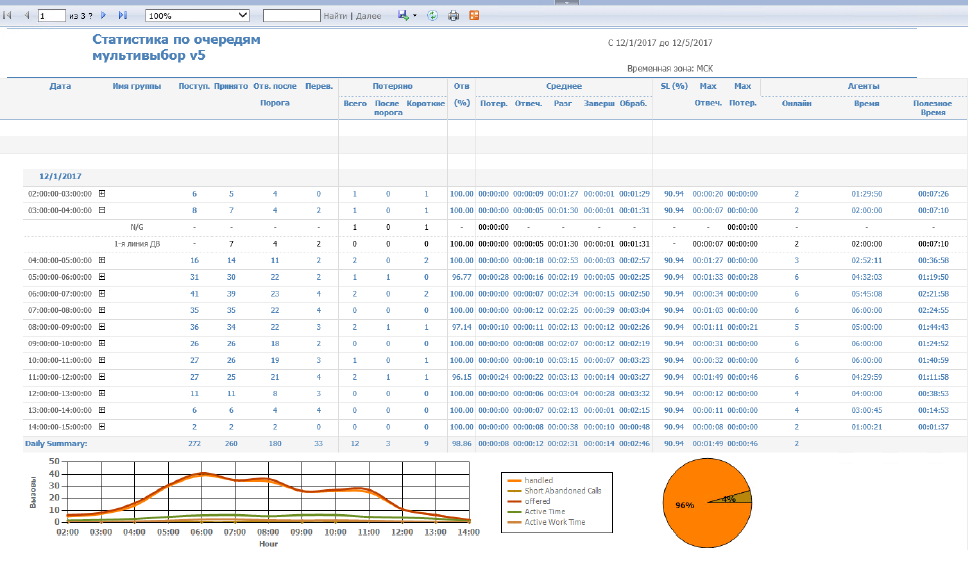Click the Потеряно column group header
The width and height of the screenshot is (968, 572).
pos(392,86)
